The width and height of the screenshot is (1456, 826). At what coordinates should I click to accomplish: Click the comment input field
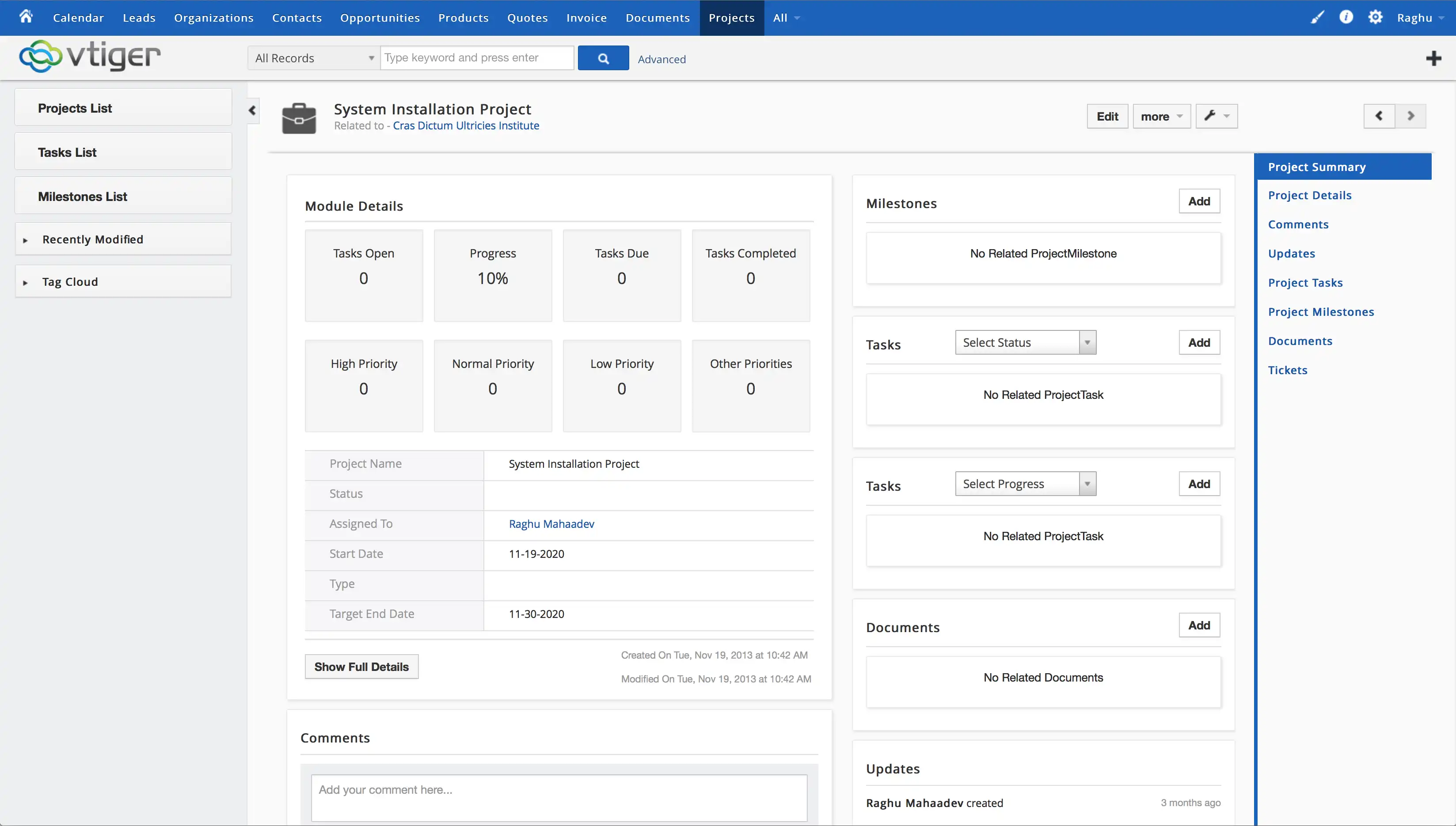(x=558, y=789)
